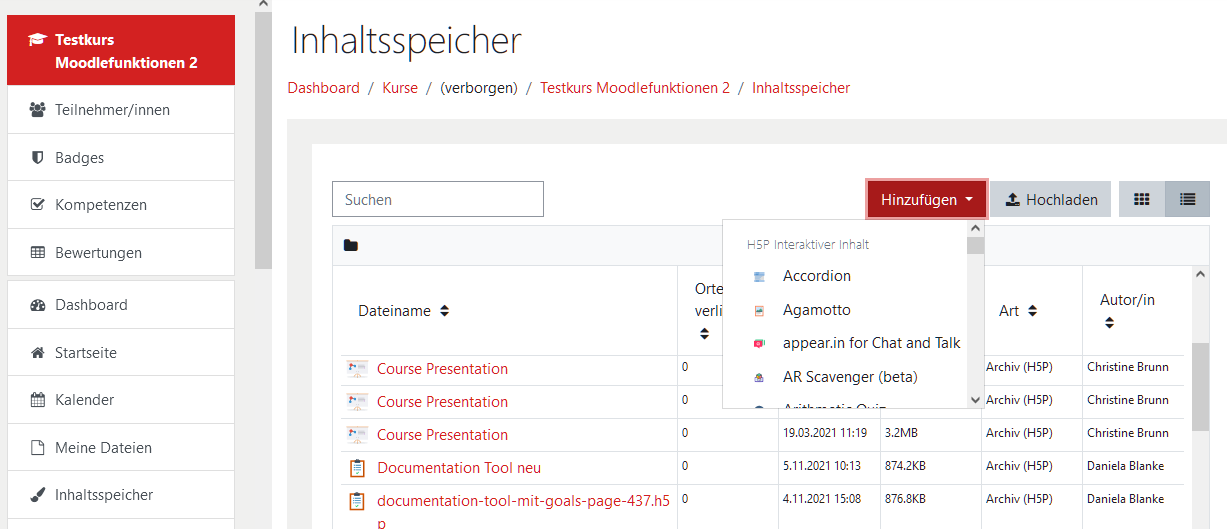Click the documentation-tool-mit-goals-page-437 file icon
This screenshot has width=1227, height=529.
coord(357,501)
